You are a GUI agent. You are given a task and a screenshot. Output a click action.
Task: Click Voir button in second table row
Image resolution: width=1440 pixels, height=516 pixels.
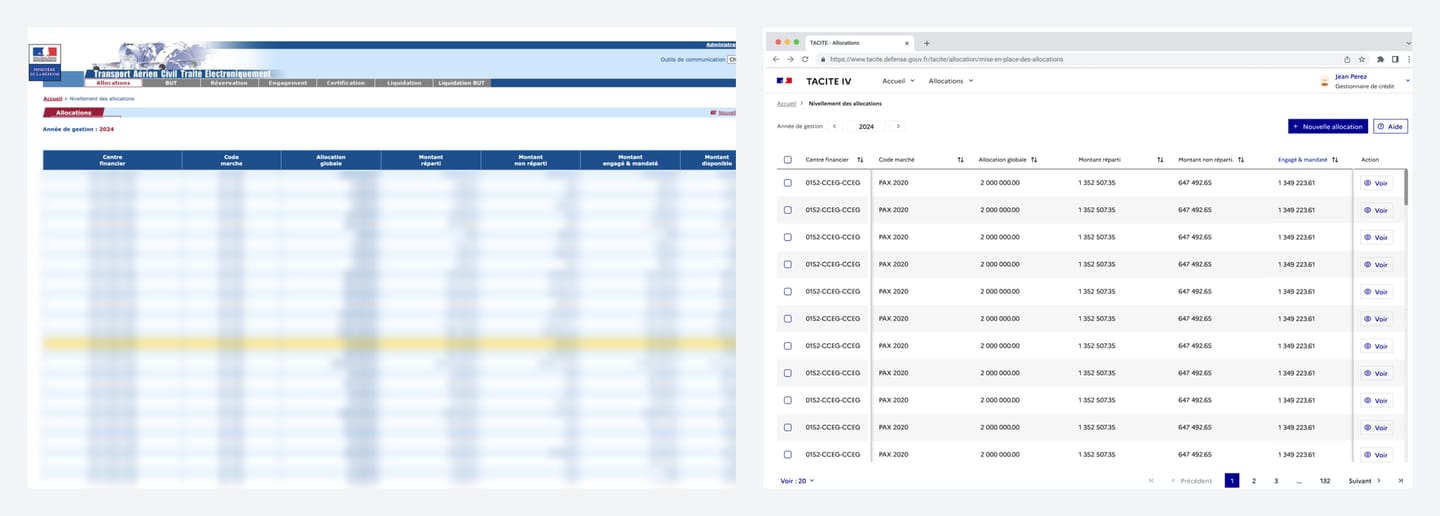1376,210
